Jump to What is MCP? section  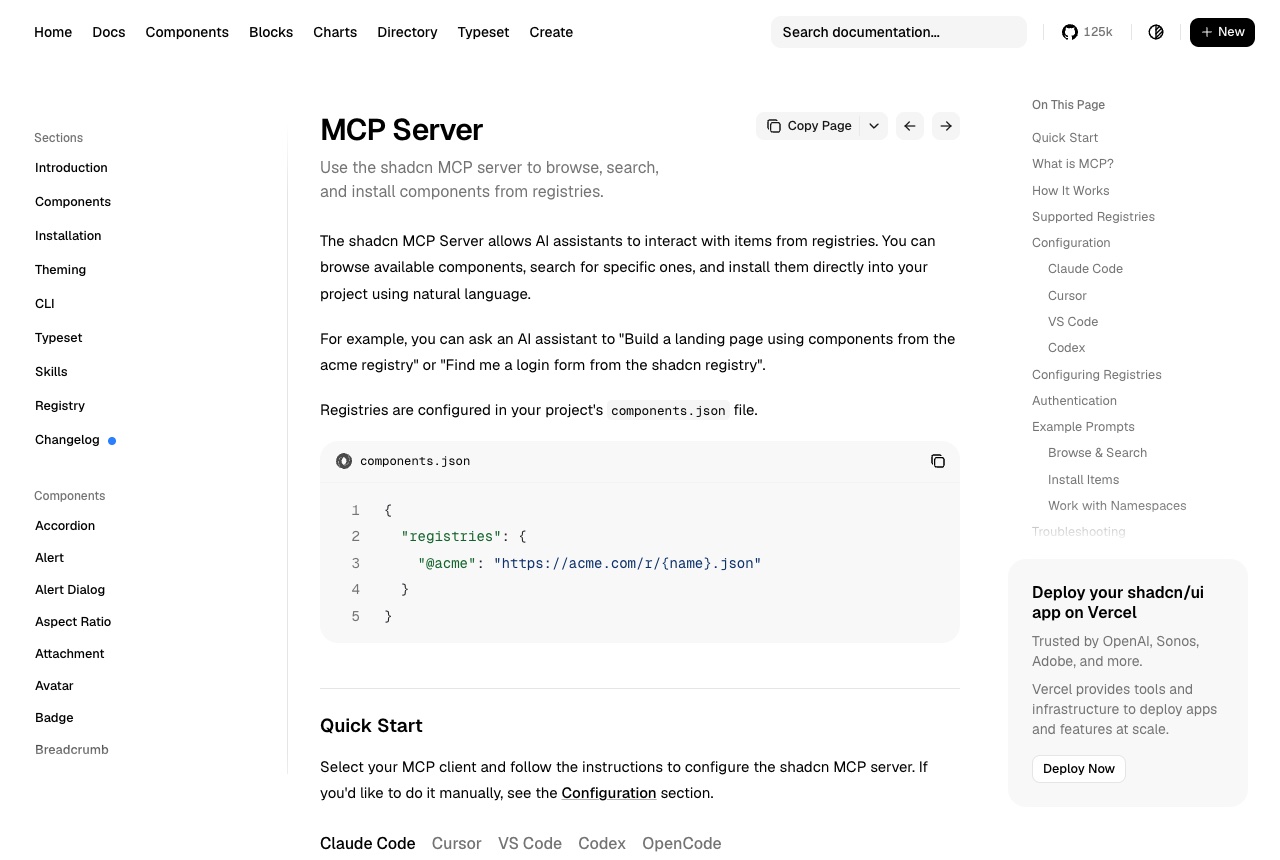click(1073, 164)
